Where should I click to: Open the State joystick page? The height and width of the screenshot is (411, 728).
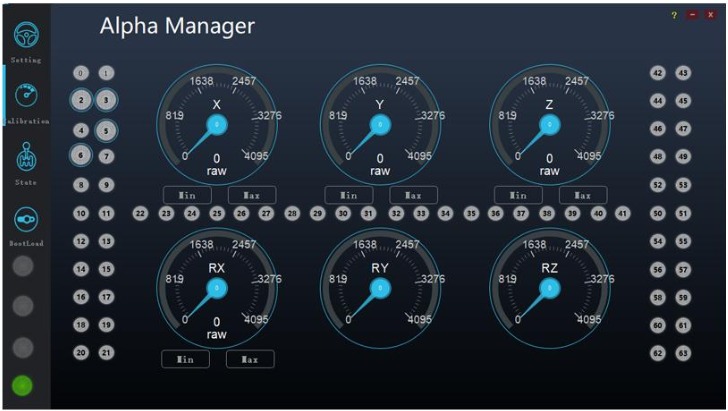click(x=25, y=158)
